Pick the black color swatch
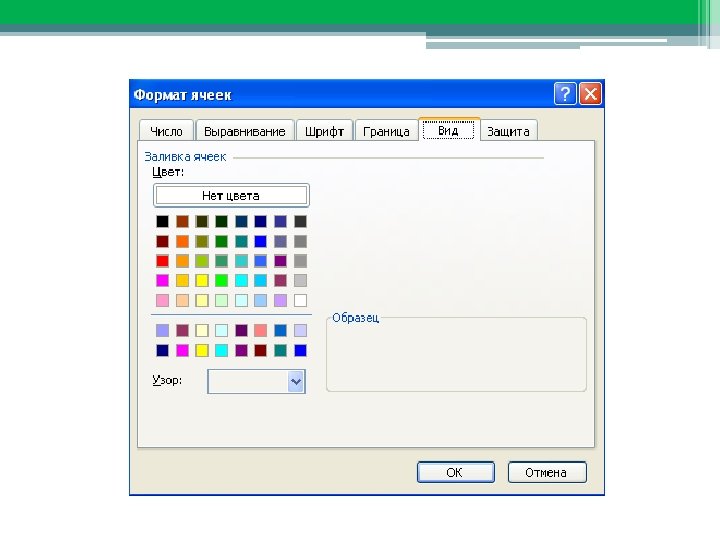This screenshot has height=540, width=720. tap(162, 221)
